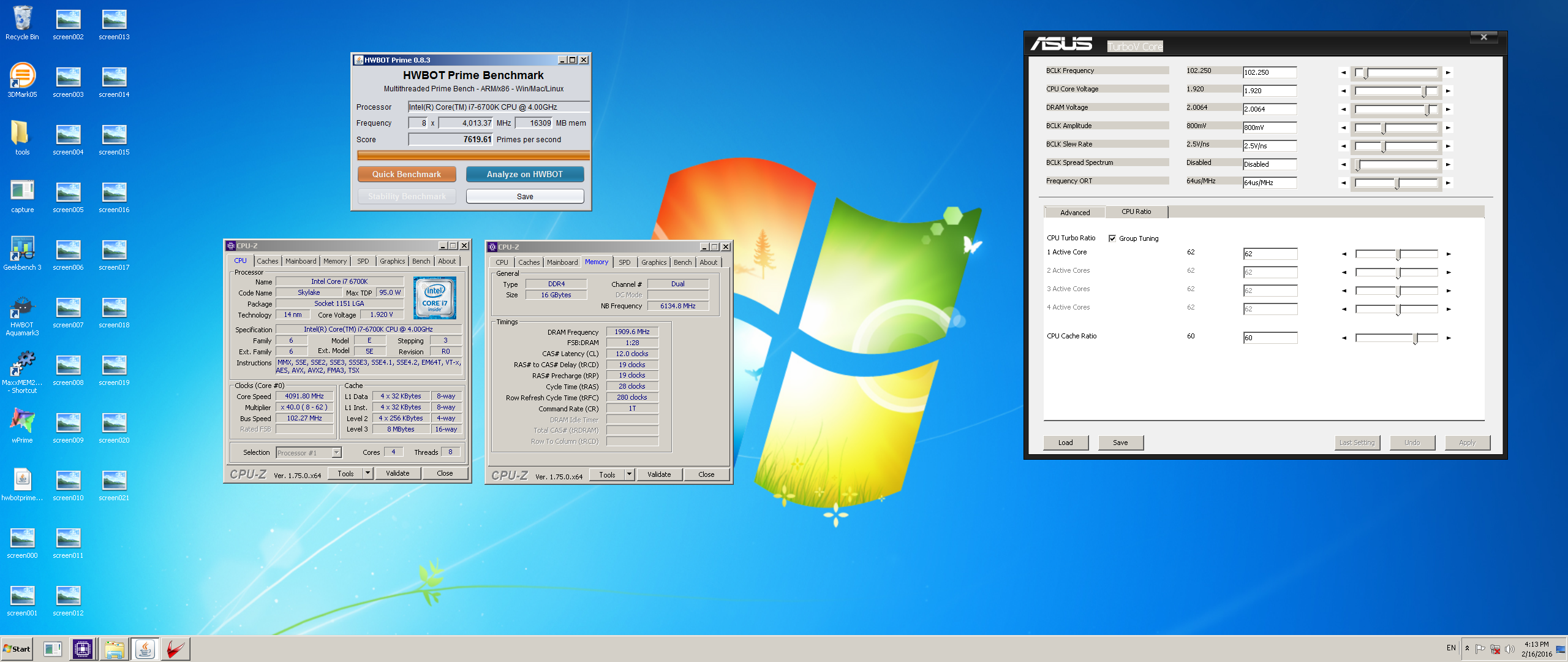The image size is (1568, 662).
Task: Click Apply button in TurboV Core
Action: click(1468, 443)
